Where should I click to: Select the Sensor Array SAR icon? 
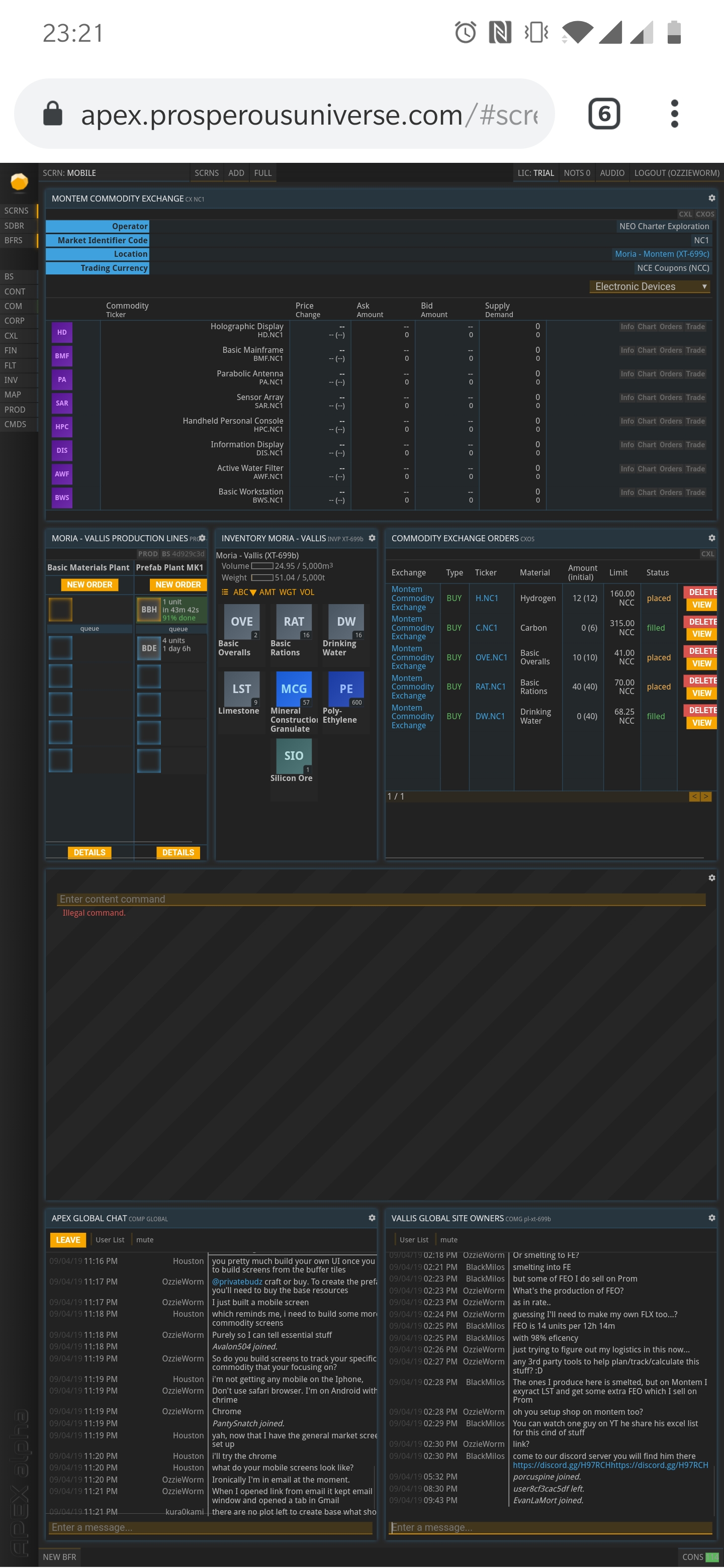coord(62,404)
